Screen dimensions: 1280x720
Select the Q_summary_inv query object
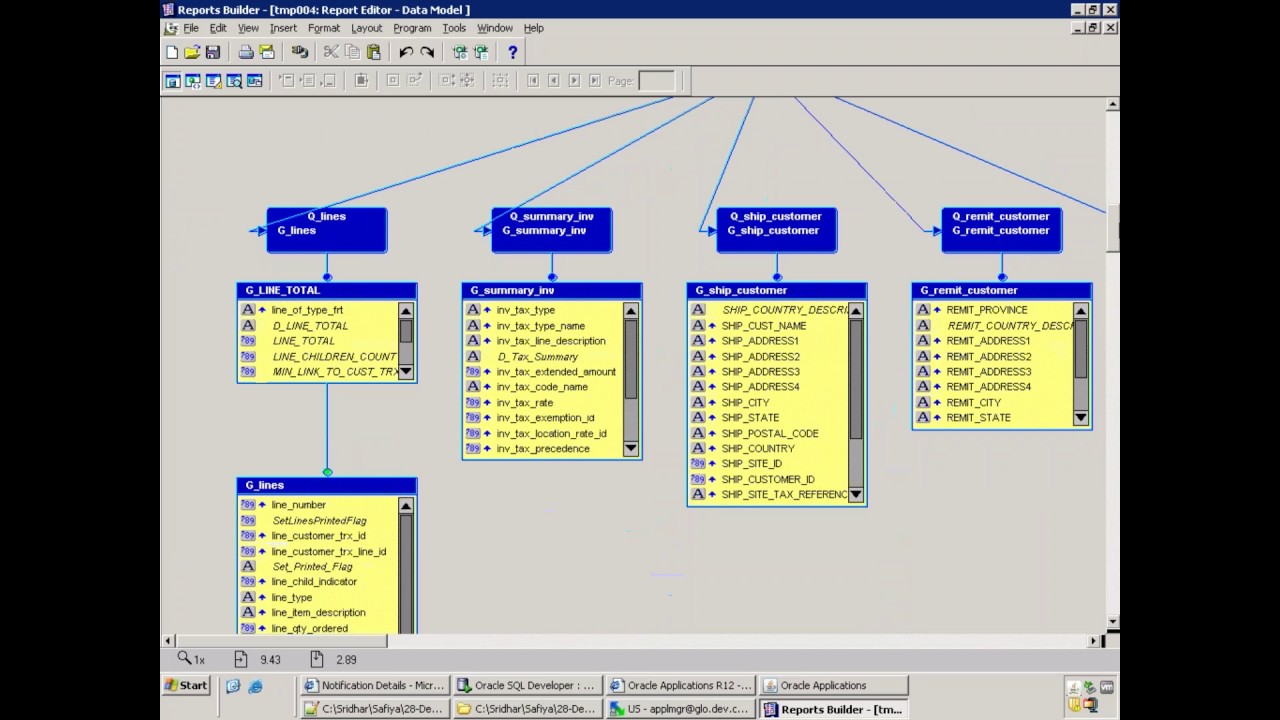552,230
